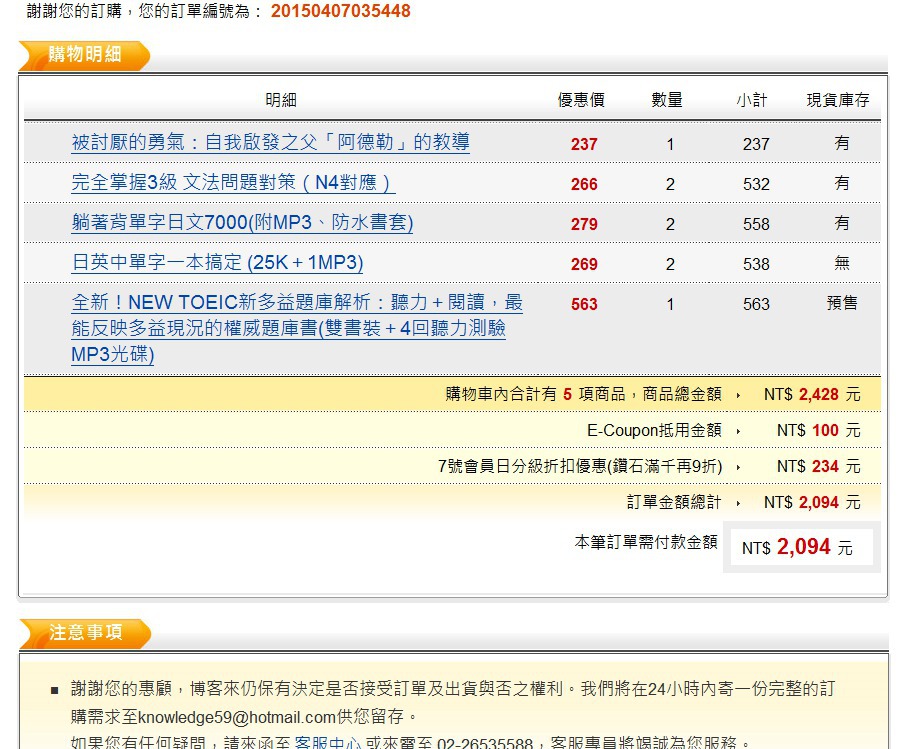Click the 預售 stock status for TOEIC book
Screen dimensions: 902x749
tap(842, 303)
